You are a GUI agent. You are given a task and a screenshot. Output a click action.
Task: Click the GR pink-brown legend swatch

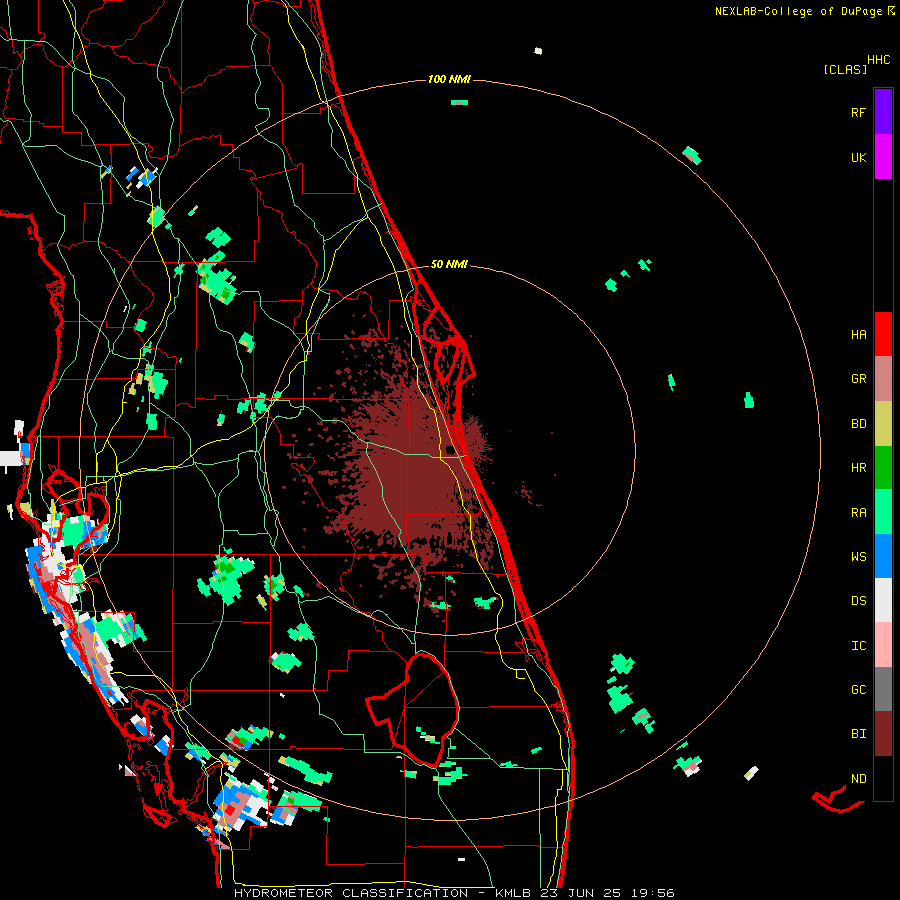coord(883,378)
